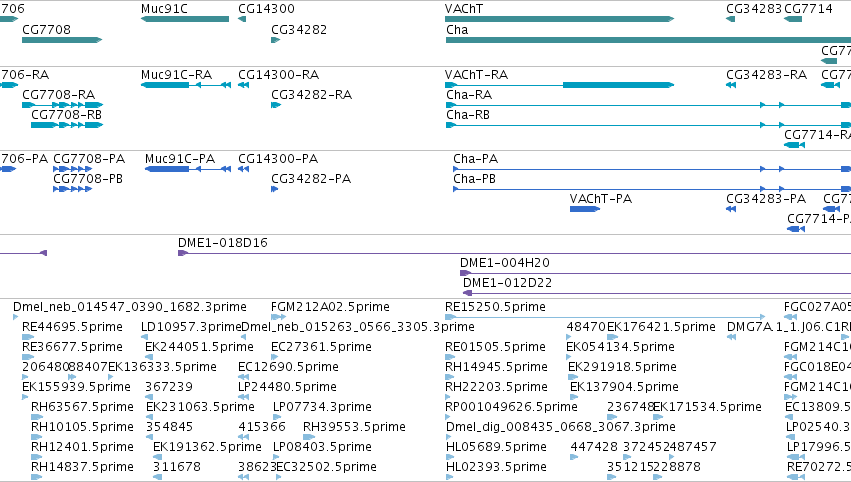Select the RE15250.5prime EST label
851x482 pixels.
click(x=496, y=307)
